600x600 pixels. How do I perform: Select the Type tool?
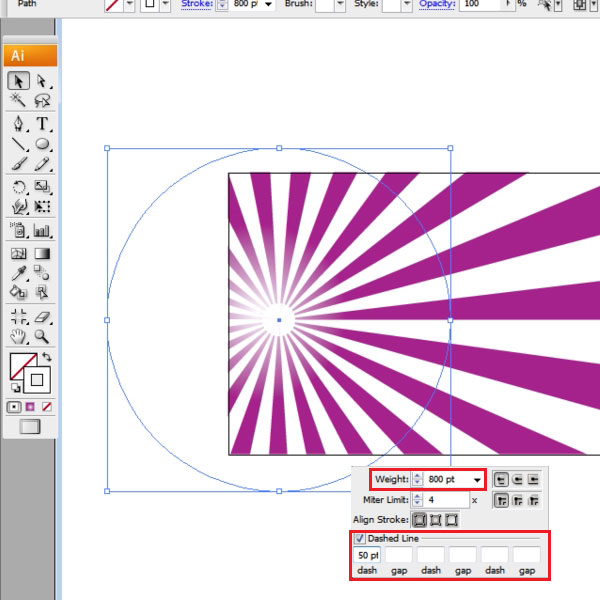click(42, 124)
